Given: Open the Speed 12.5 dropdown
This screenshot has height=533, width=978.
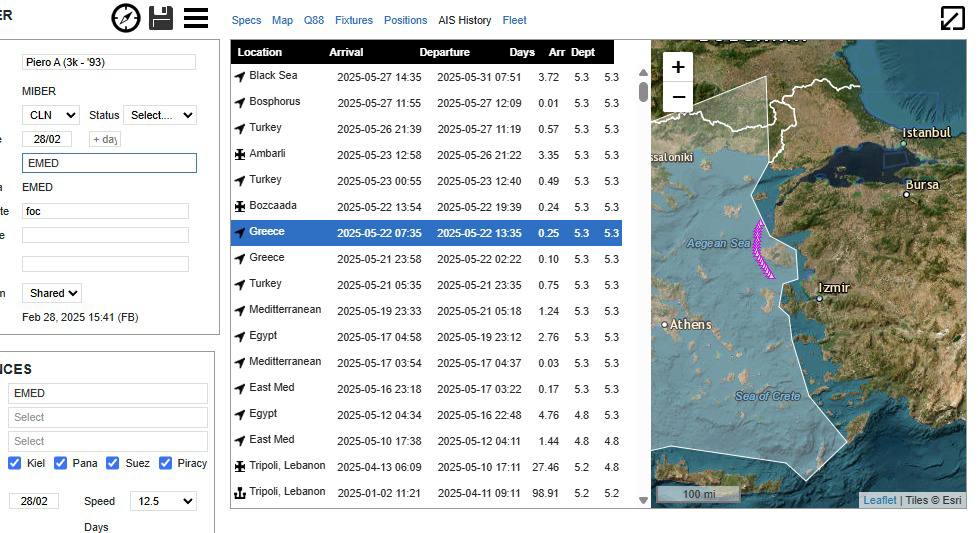Looking at the screenshot, I should [163, 501].
